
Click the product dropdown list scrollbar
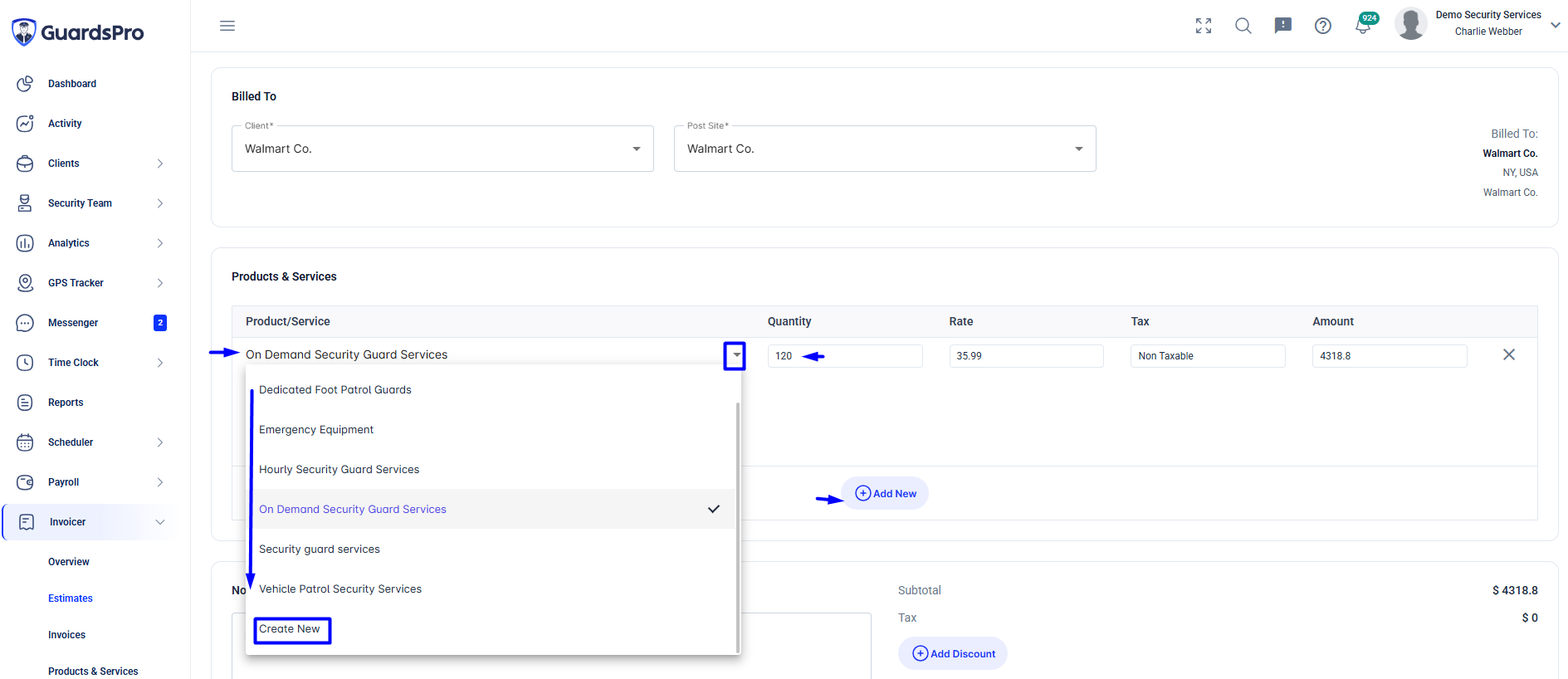pos(737,528)
